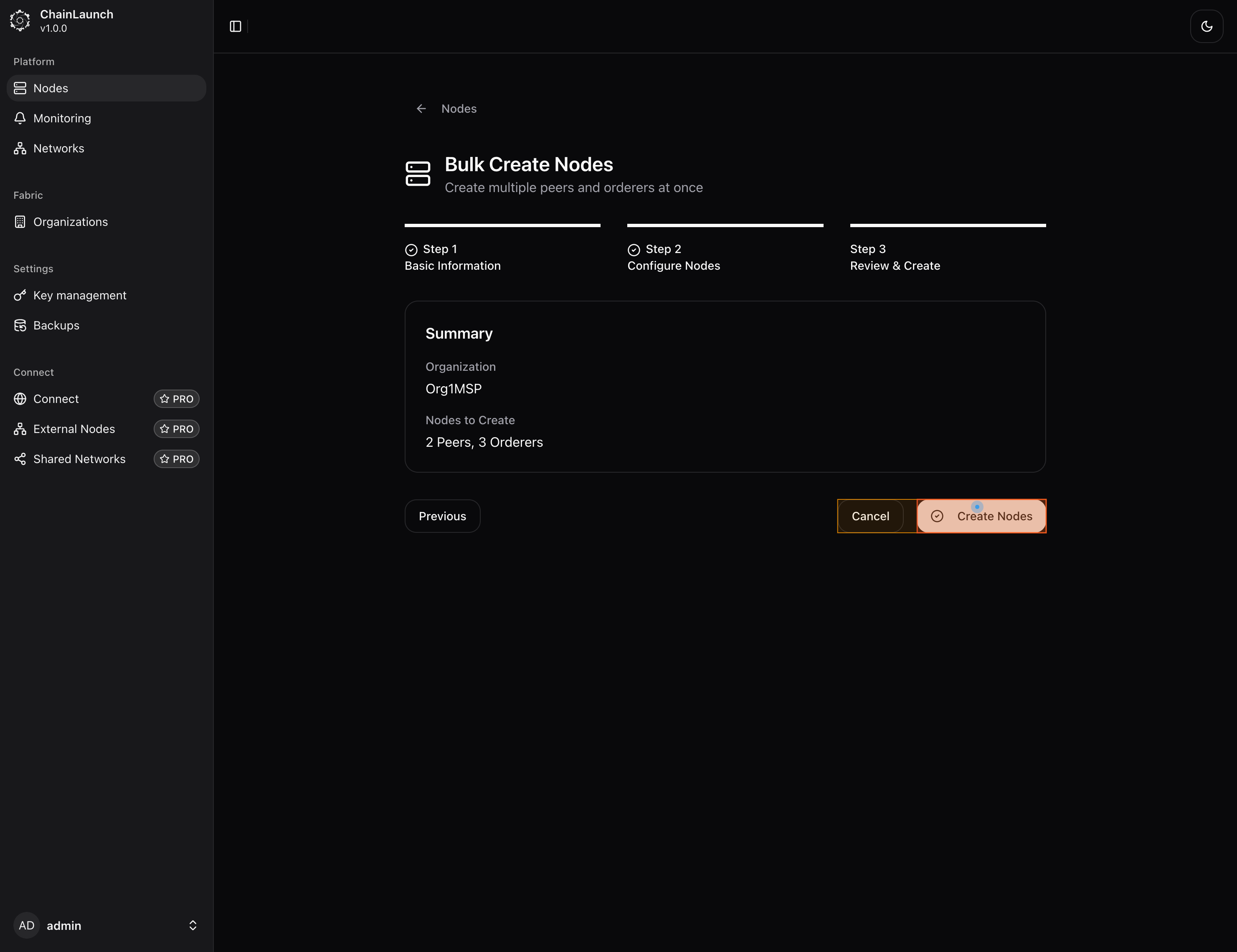Open the Organizations building icon

20,222
